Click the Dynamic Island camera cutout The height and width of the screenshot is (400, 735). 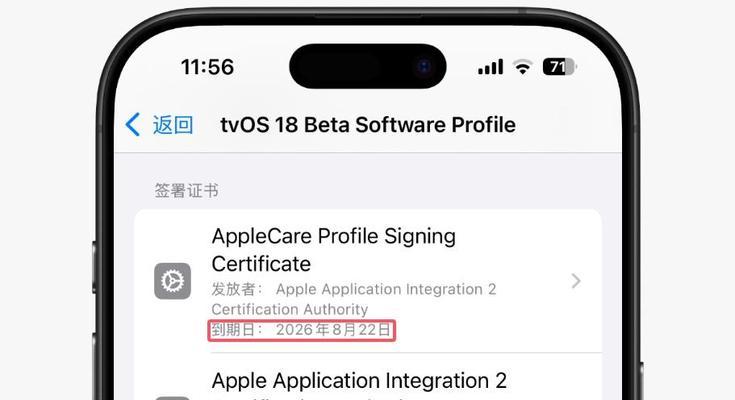[x=368, y=66]
